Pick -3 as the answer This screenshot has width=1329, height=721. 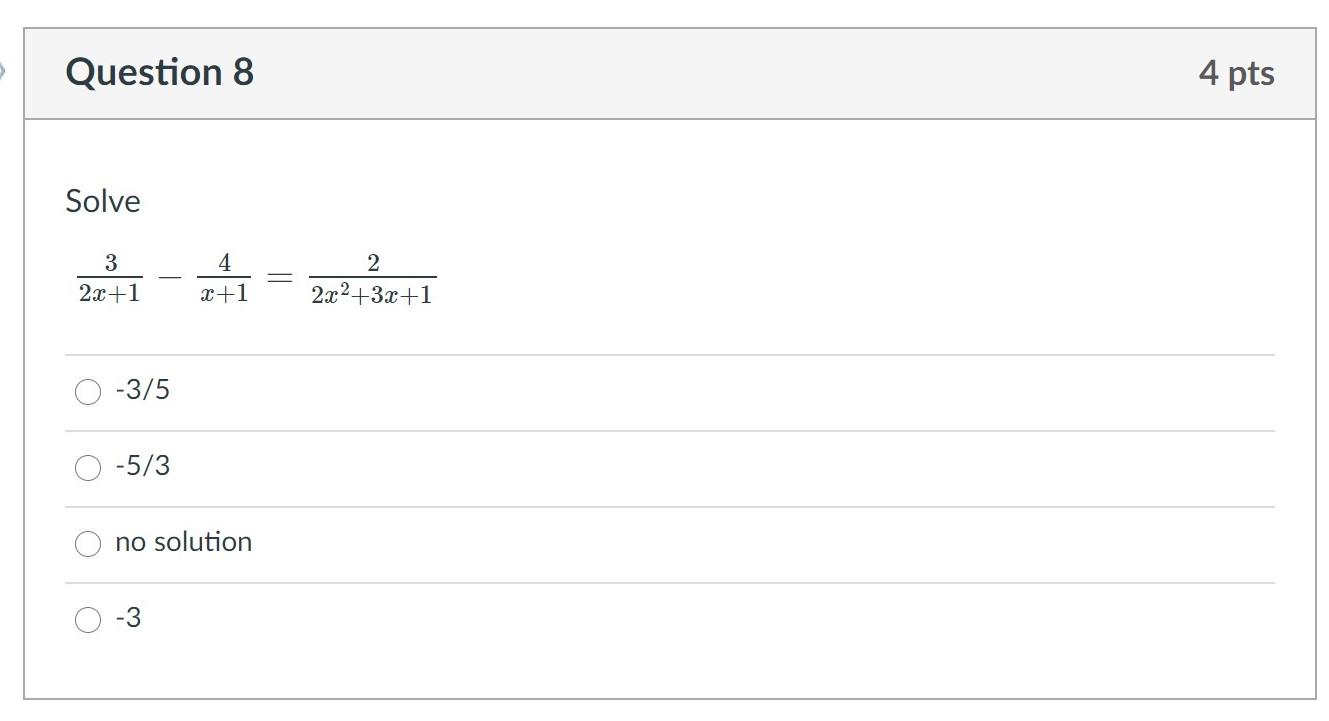tap(89, 617)
